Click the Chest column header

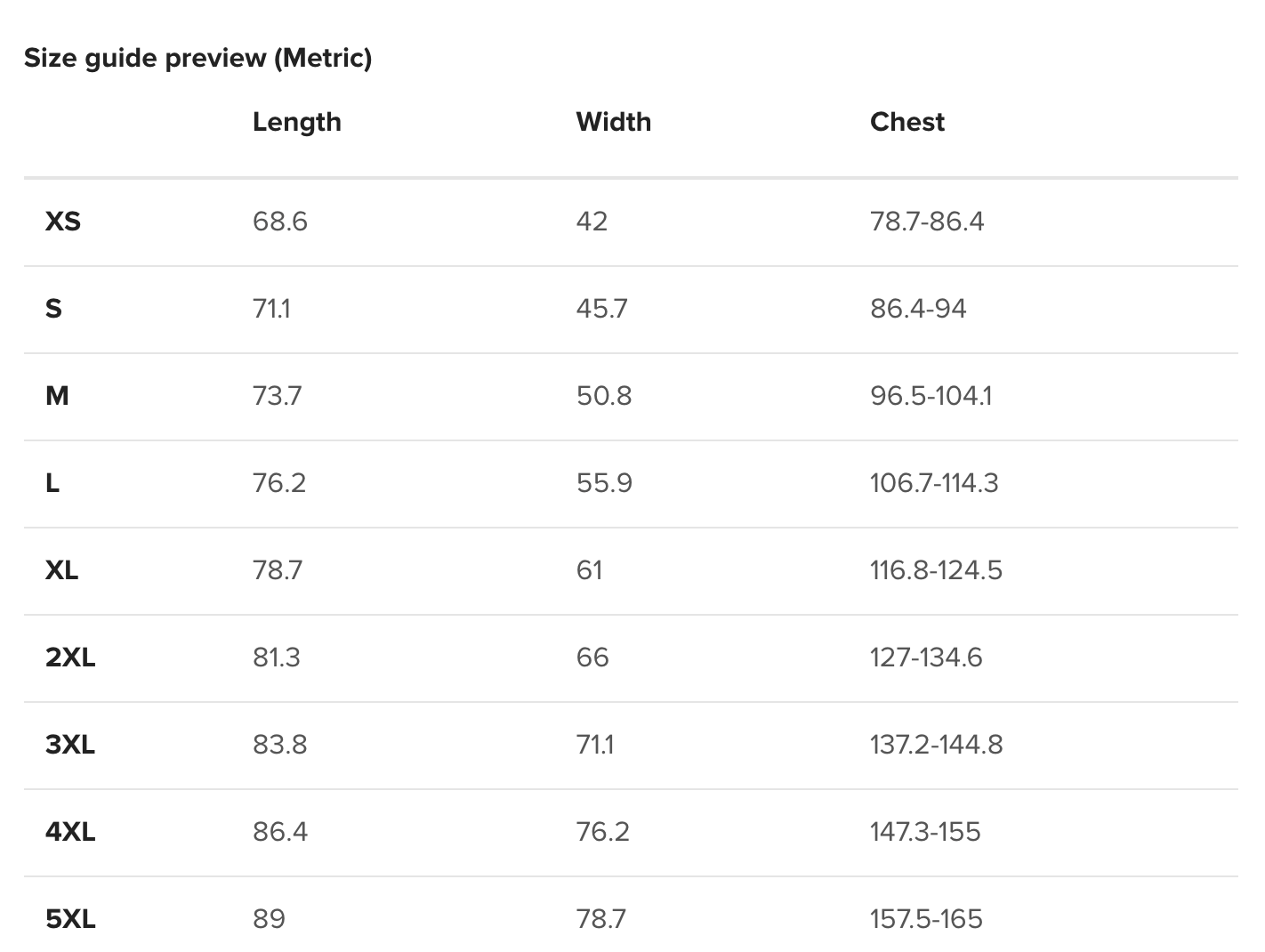point(906,122)
